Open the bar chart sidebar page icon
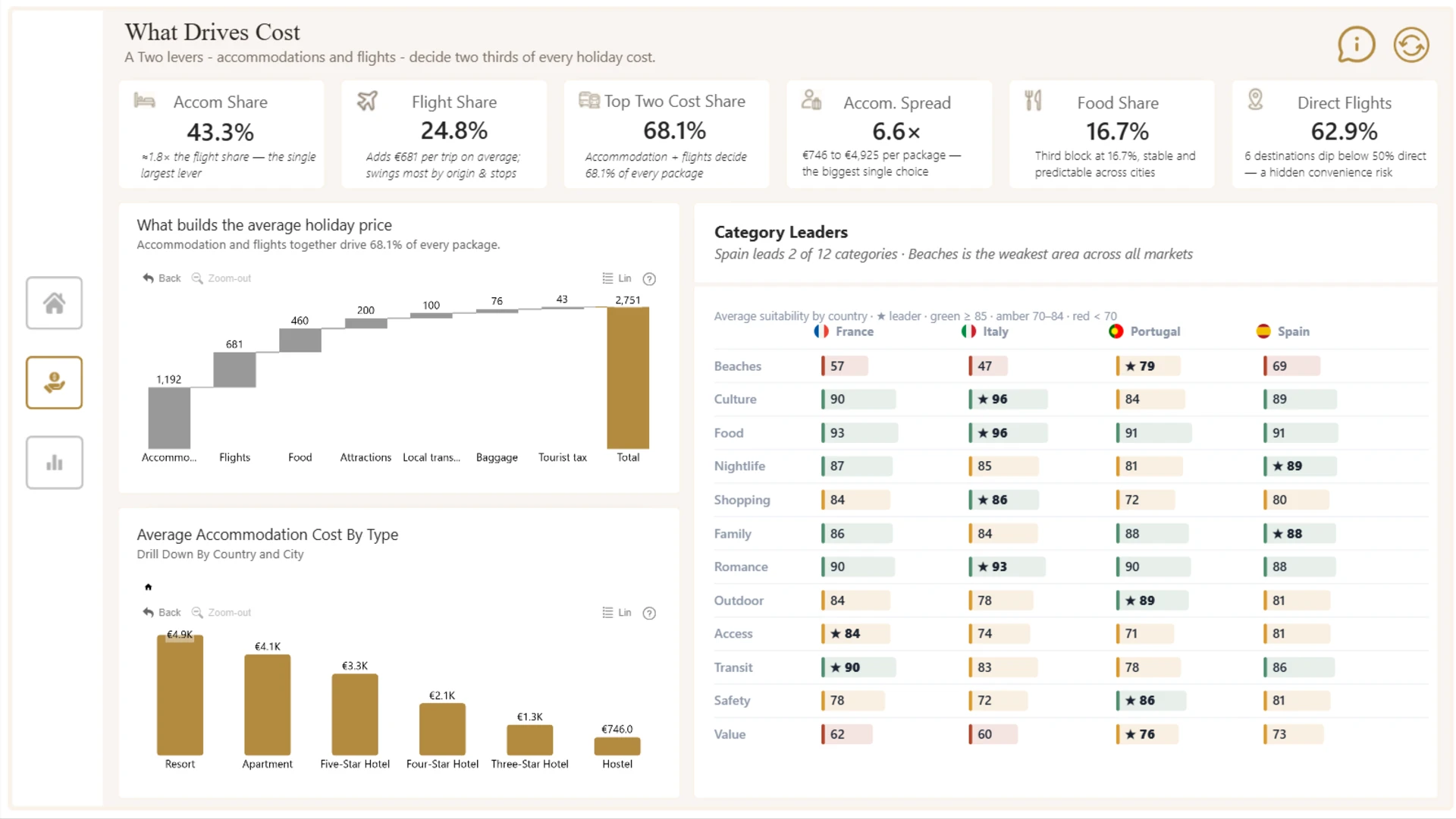The image size is (1456, 819). coord(54,463)
